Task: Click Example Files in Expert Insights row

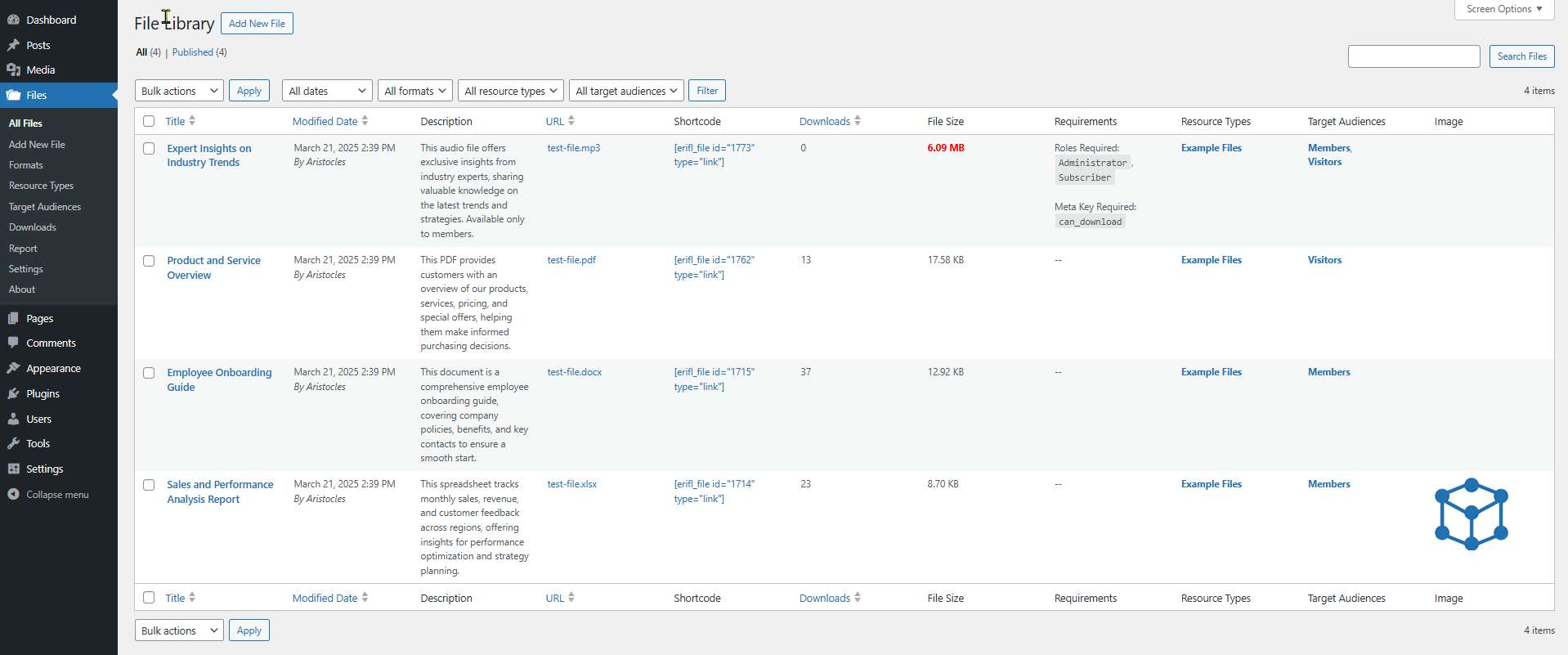Action: pos(1211,148)
